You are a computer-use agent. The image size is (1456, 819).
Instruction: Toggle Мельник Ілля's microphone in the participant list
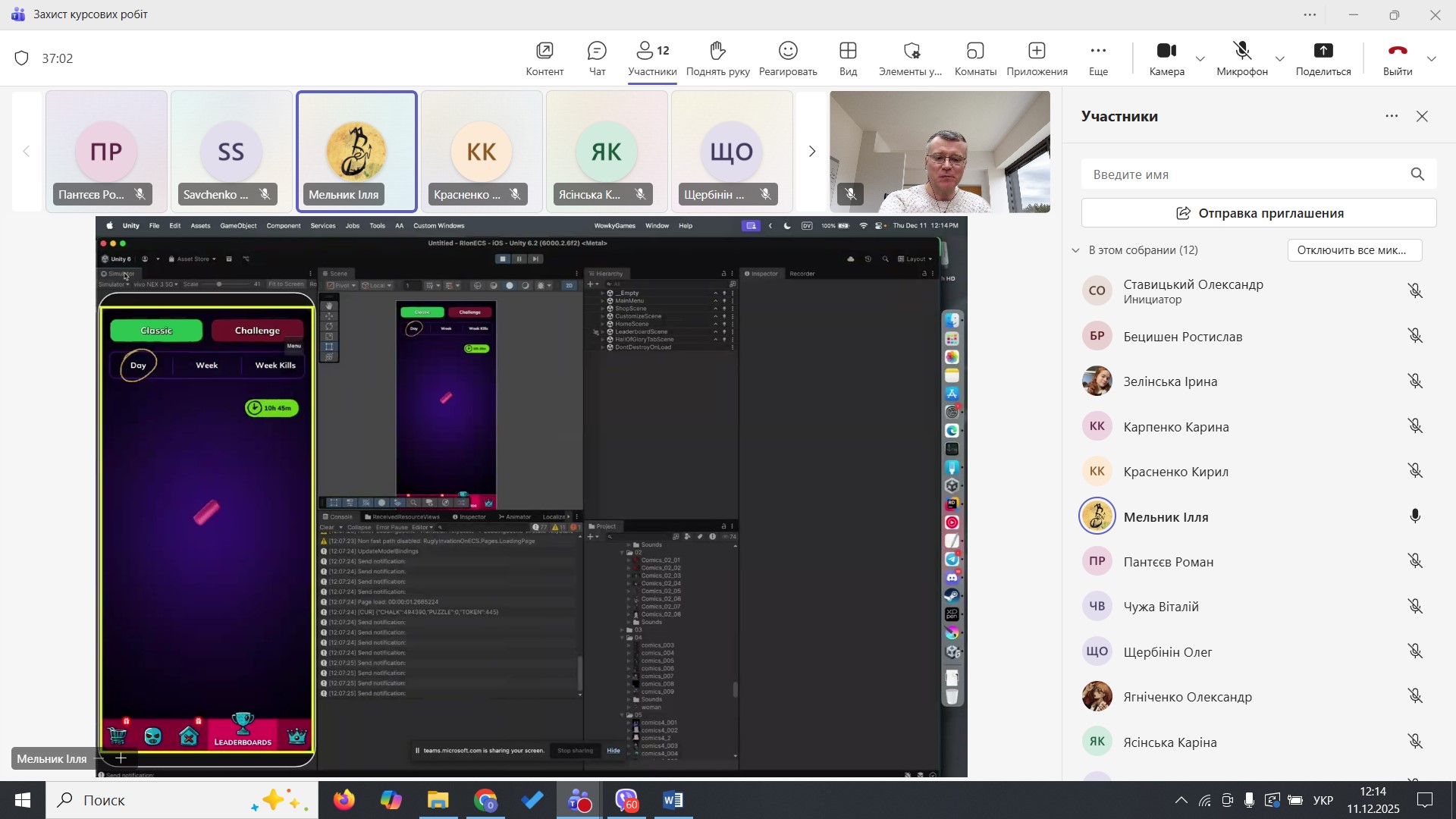(1414, 517)
